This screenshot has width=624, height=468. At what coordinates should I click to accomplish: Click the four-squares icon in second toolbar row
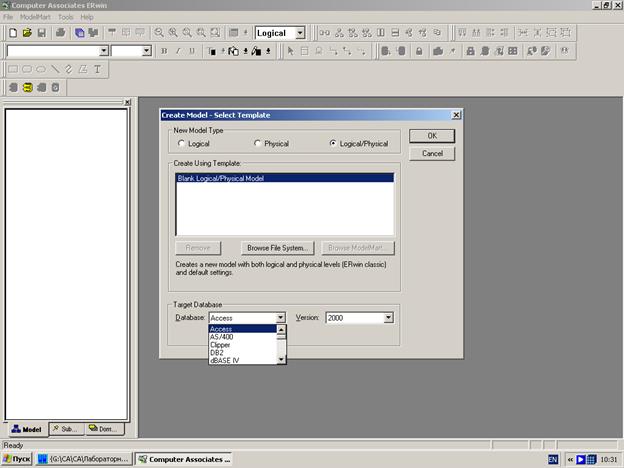click(x=513, y=51)
